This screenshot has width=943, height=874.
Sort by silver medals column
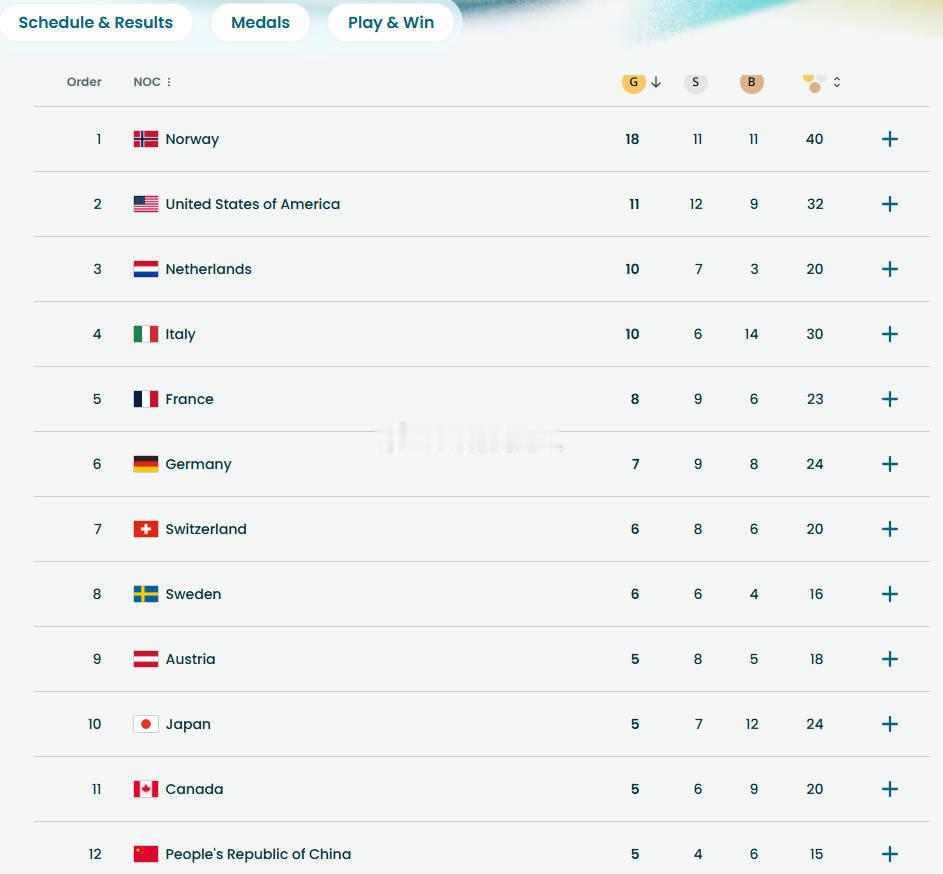[696, 82]
